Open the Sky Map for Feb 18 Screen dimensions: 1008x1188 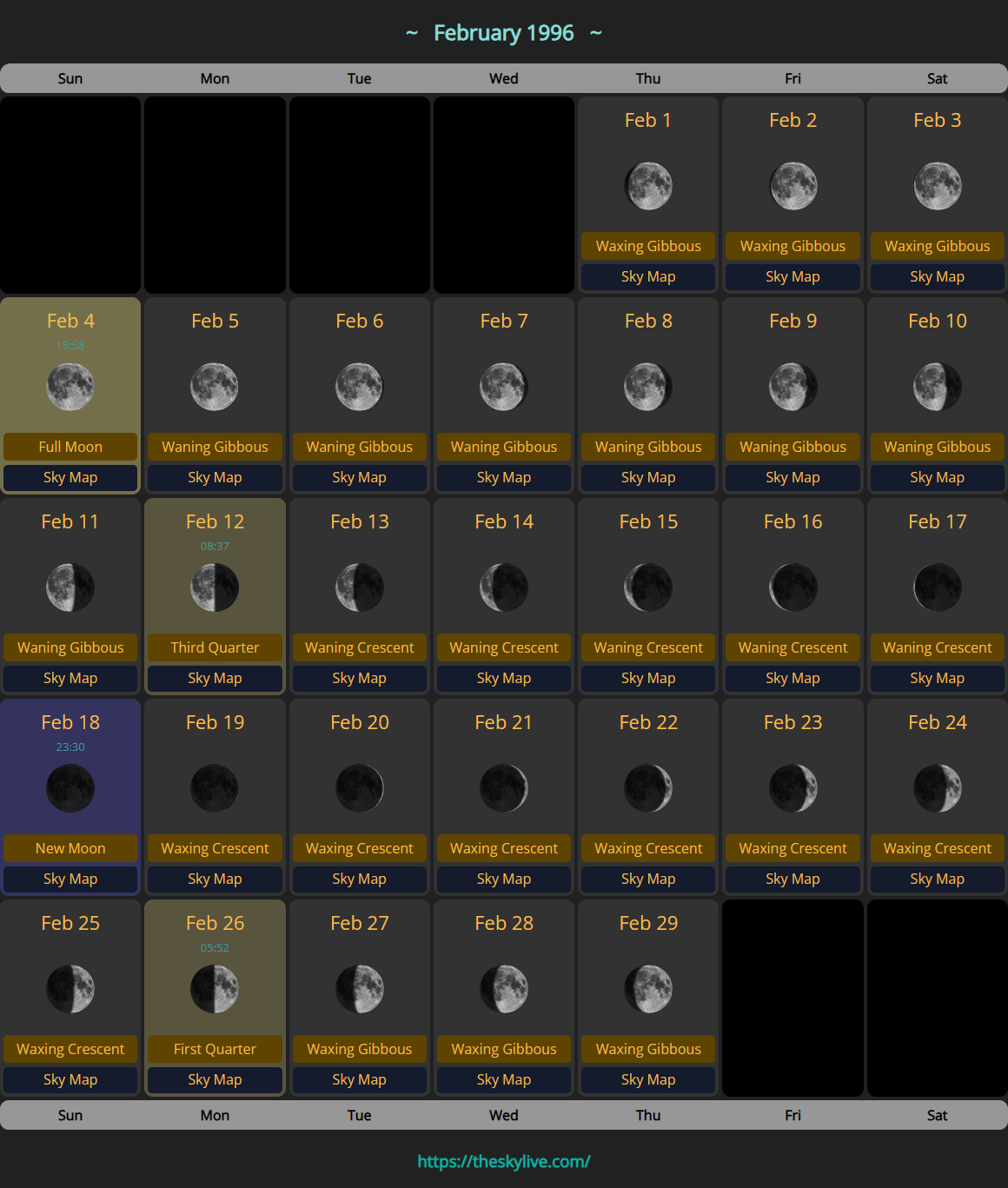tap(70, 879)
